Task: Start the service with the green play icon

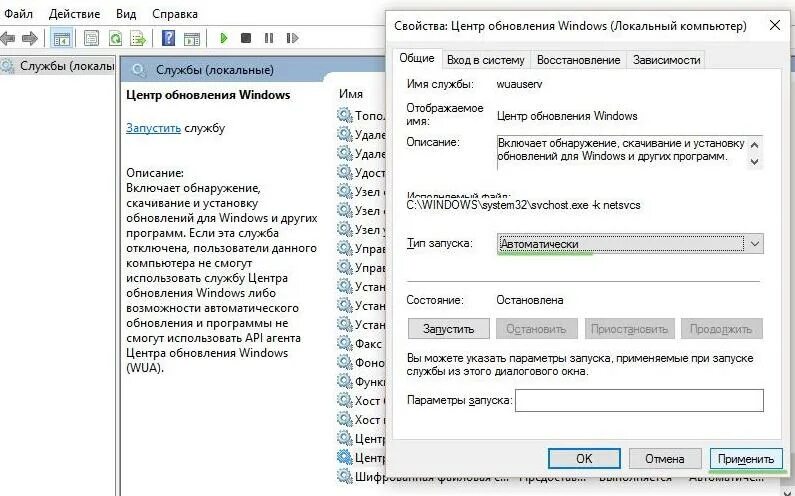Action: pyautogui.click(x=224, y=38)
